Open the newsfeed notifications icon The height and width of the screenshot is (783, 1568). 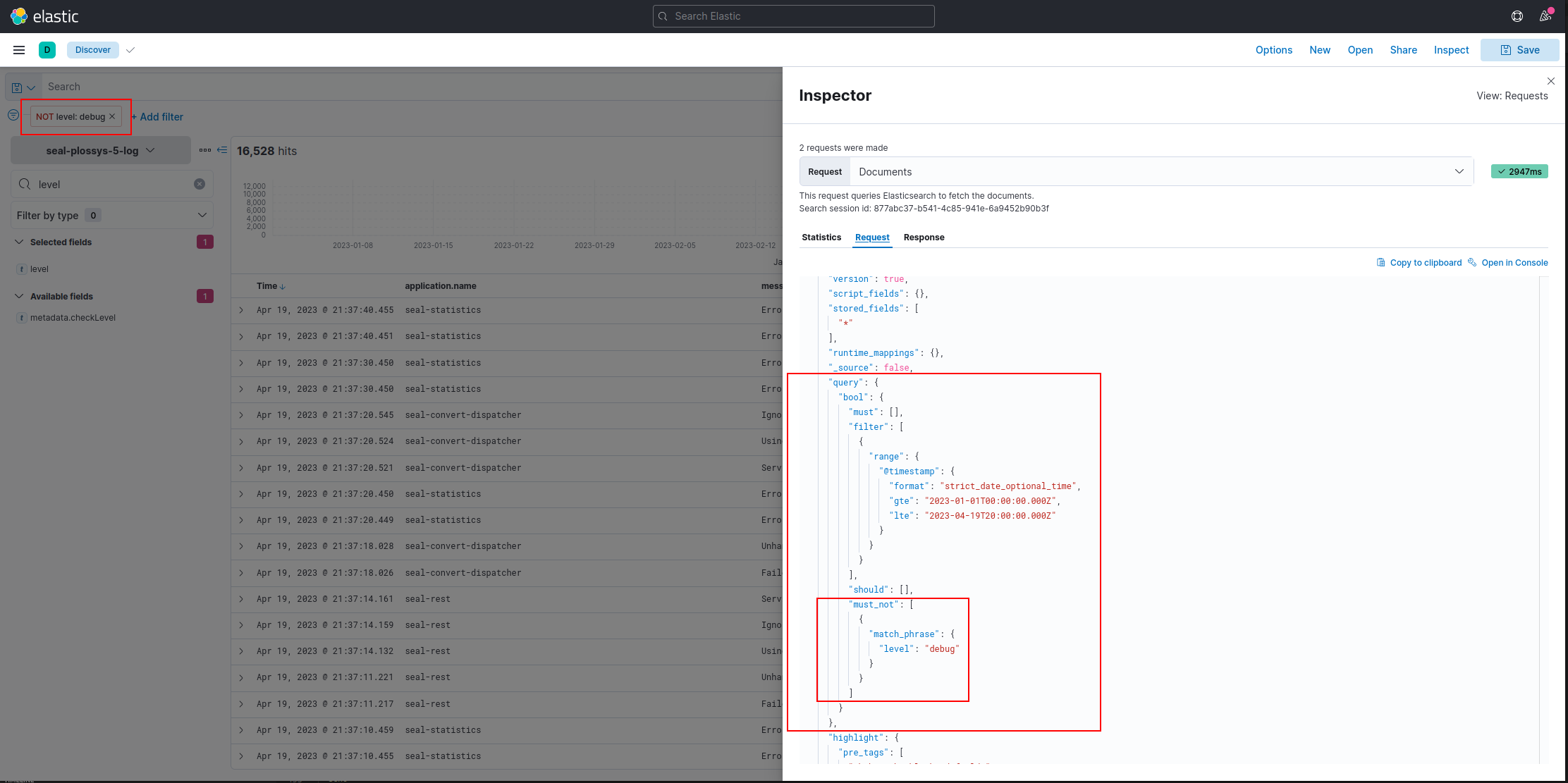1545,16
